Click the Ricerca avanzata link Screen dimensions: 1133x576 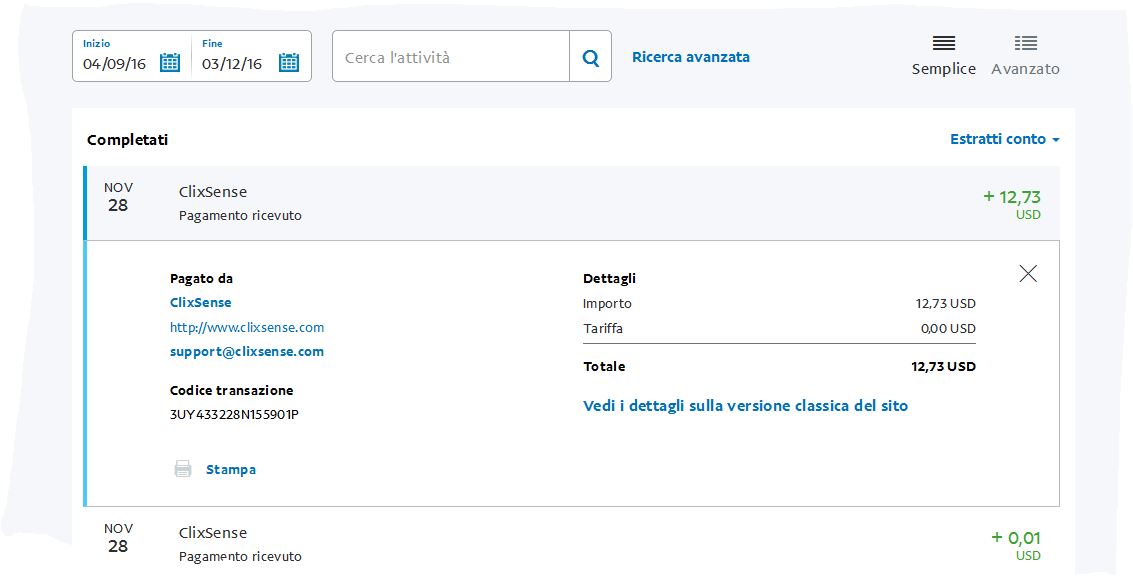tap(691, 57)
